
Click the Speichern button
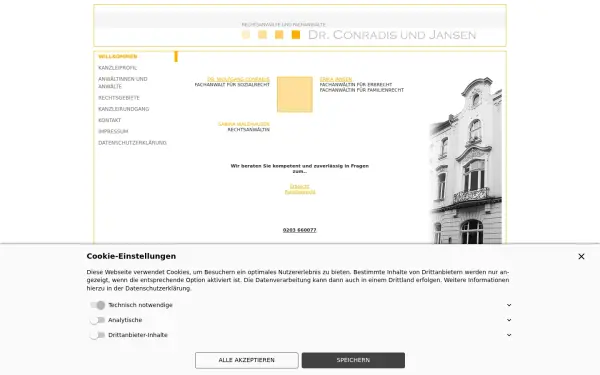pyautogui.click(x=353, y=360)
